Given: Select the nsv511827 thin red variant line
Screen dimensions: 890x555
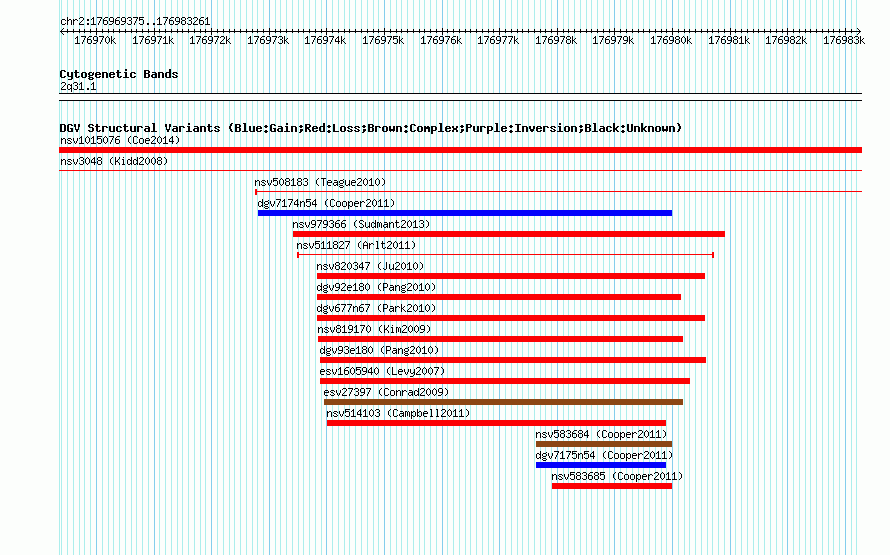Looking at the screenshot, I should tap(505, 255).
